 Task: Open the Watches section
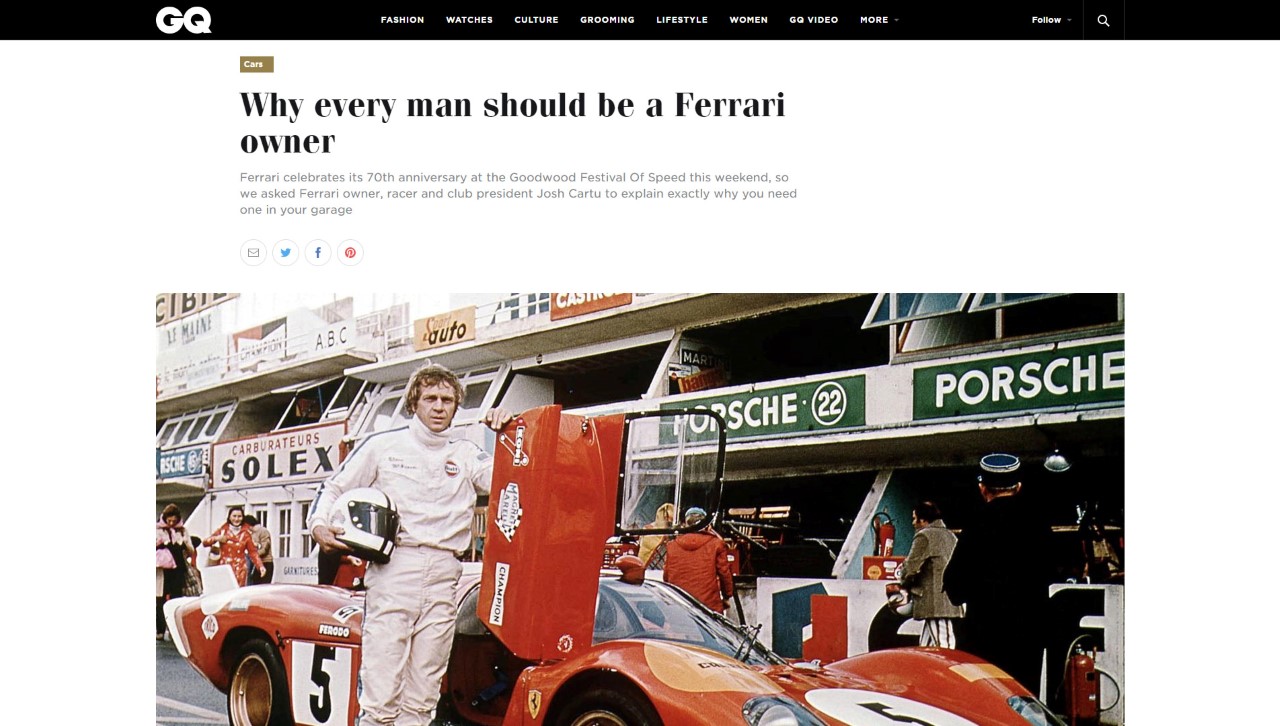(x=469, y=20)
